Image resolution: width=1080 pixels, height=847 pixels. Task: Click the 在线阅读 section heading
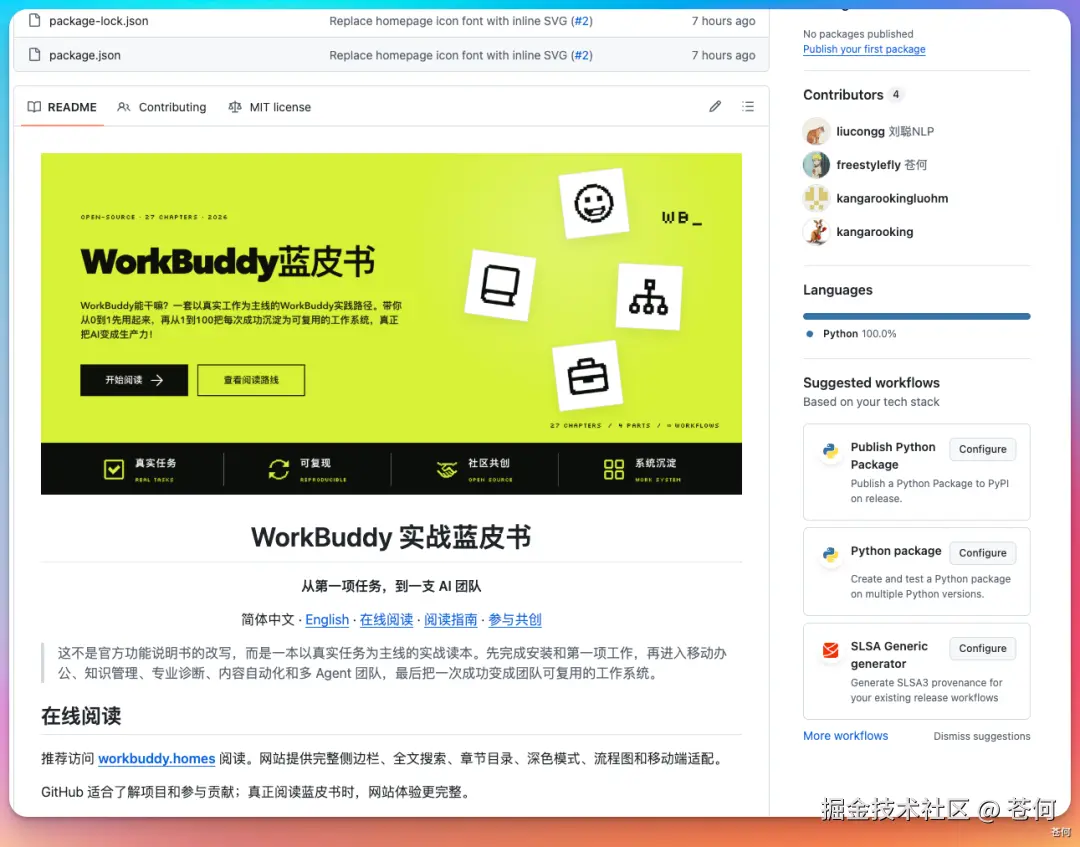81,716
